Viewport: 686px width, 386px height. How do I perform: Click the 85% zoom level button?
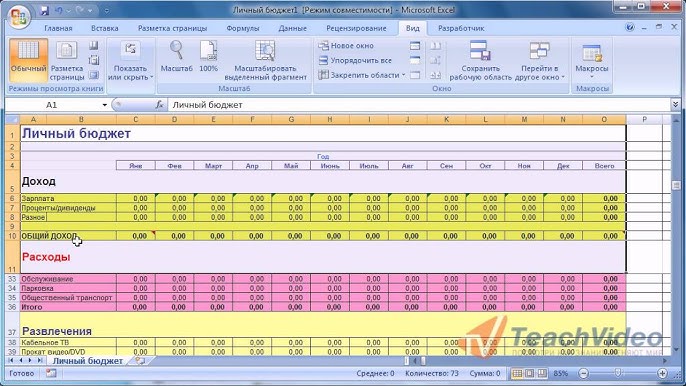point(560,373)
